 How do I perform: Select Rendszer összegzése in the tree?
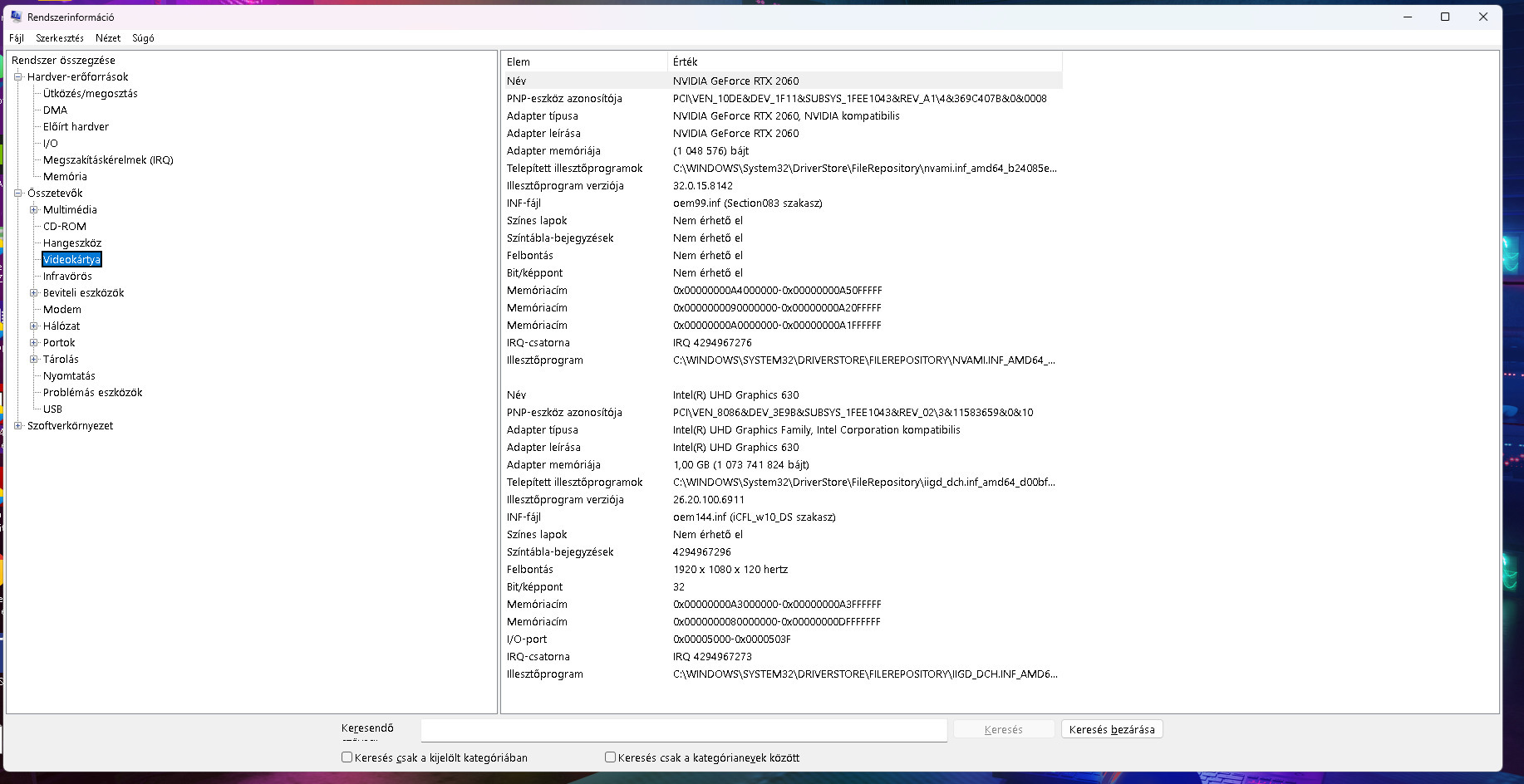(x=63, y=60)
